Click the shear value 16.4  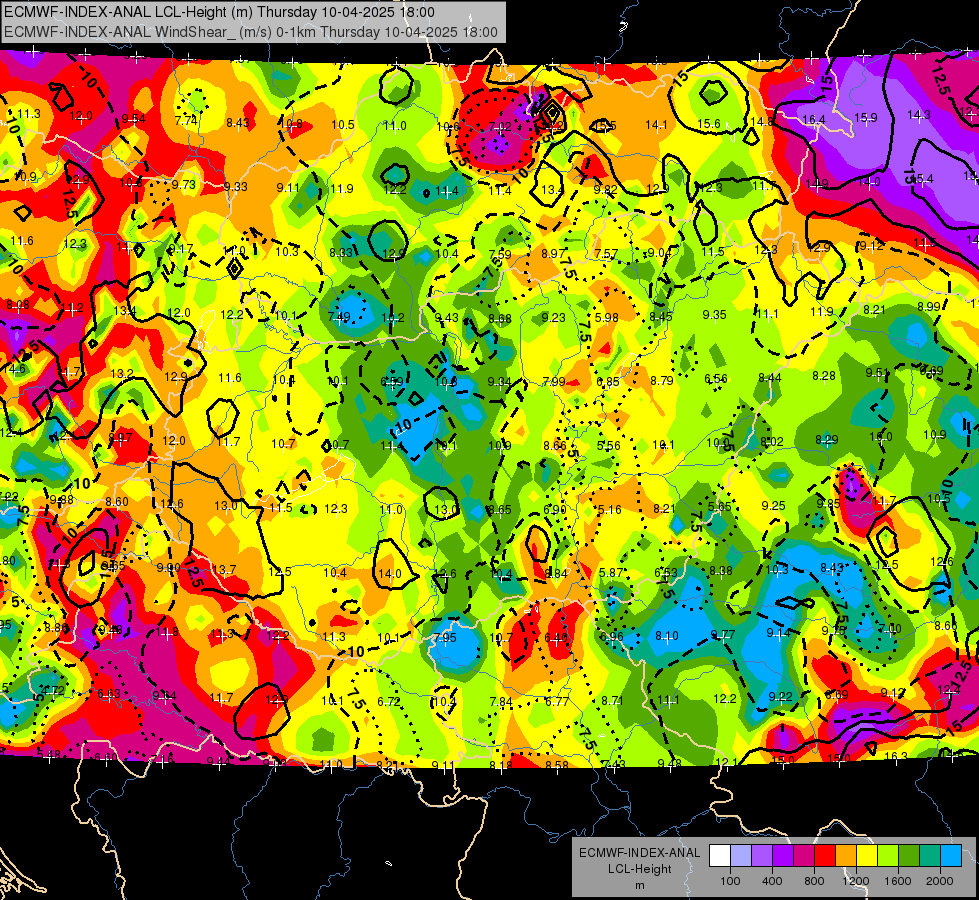coord(814,119)
